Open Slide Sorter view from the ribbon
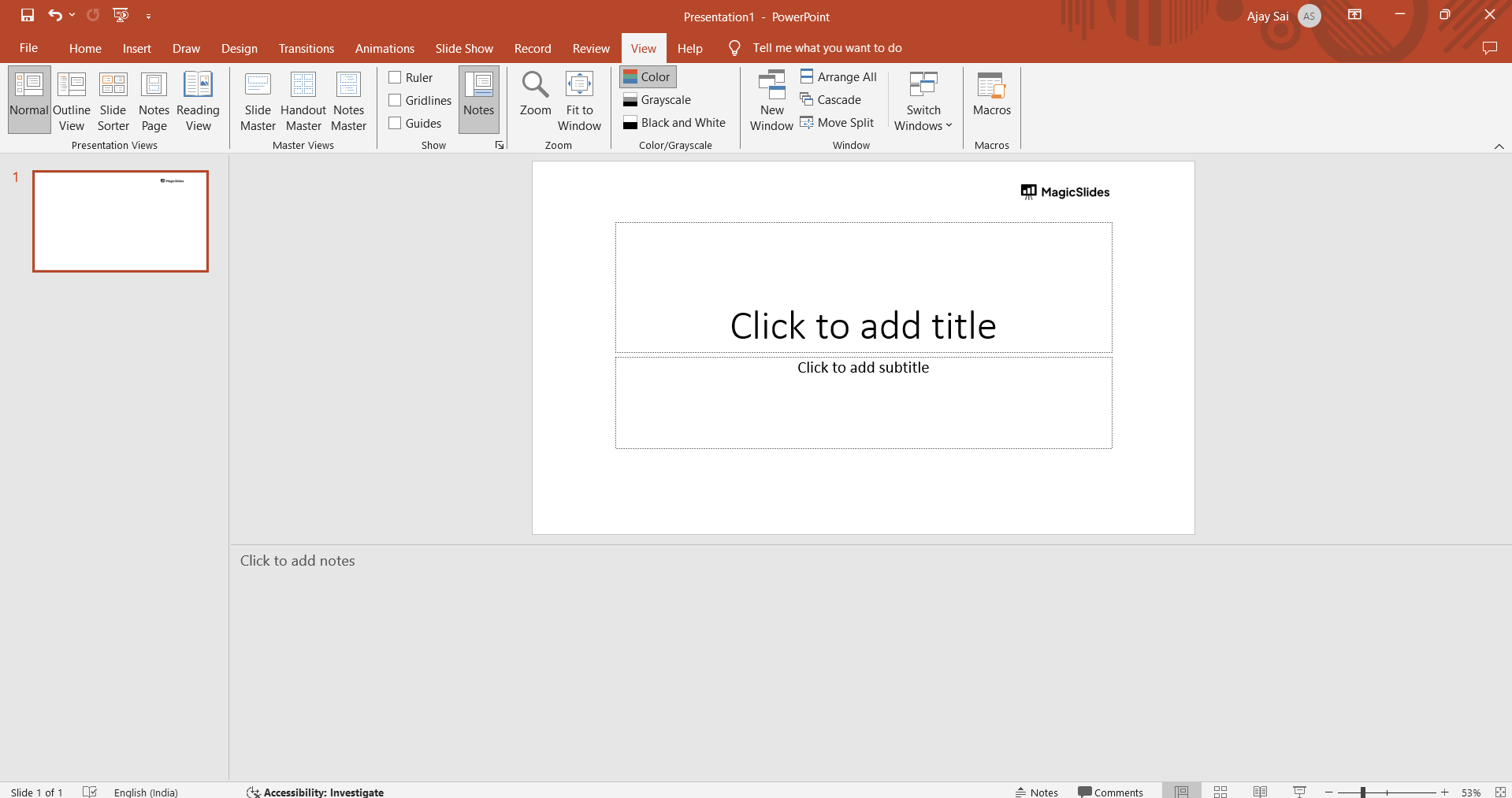1512x798 pixels. click(113, 101)
